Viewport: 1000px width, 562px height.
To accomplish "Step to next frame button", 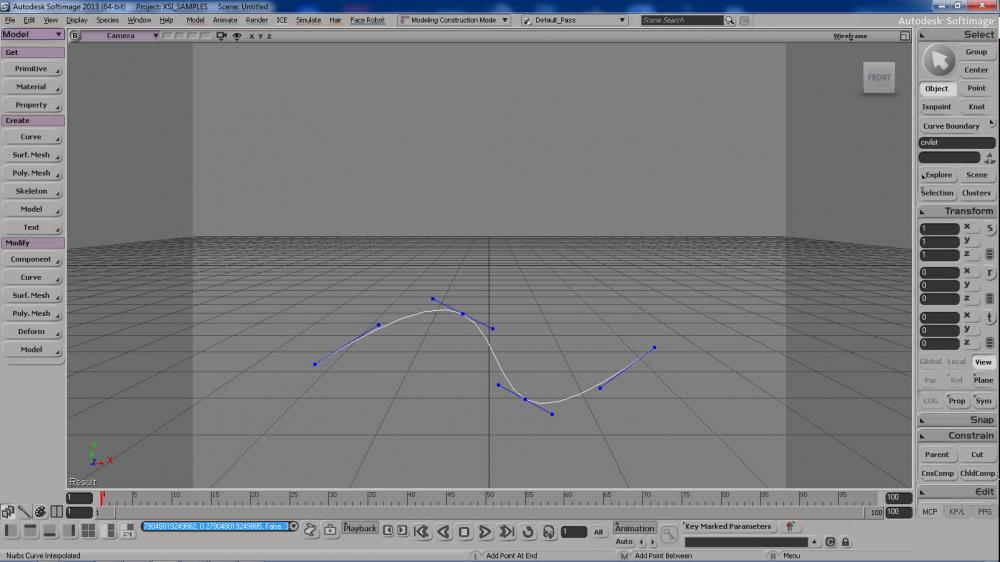I will click(402, 530).
